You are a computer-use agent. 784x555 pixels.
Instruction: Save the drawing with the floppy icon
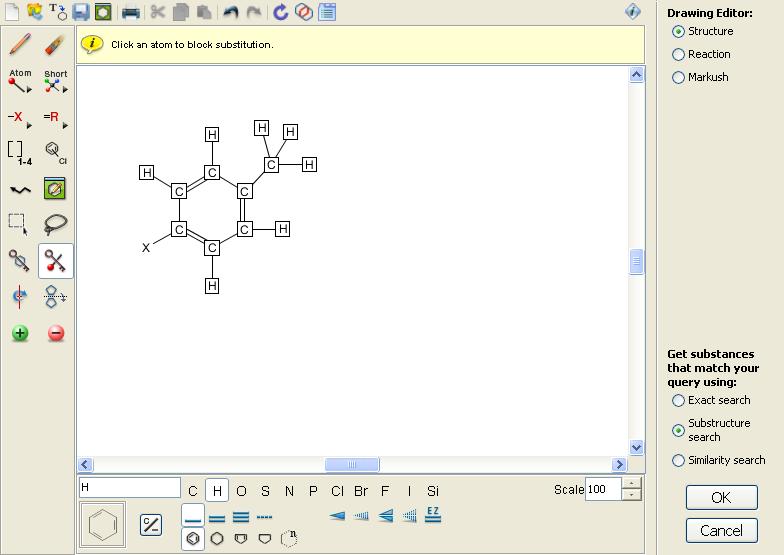tap(80, 12)
